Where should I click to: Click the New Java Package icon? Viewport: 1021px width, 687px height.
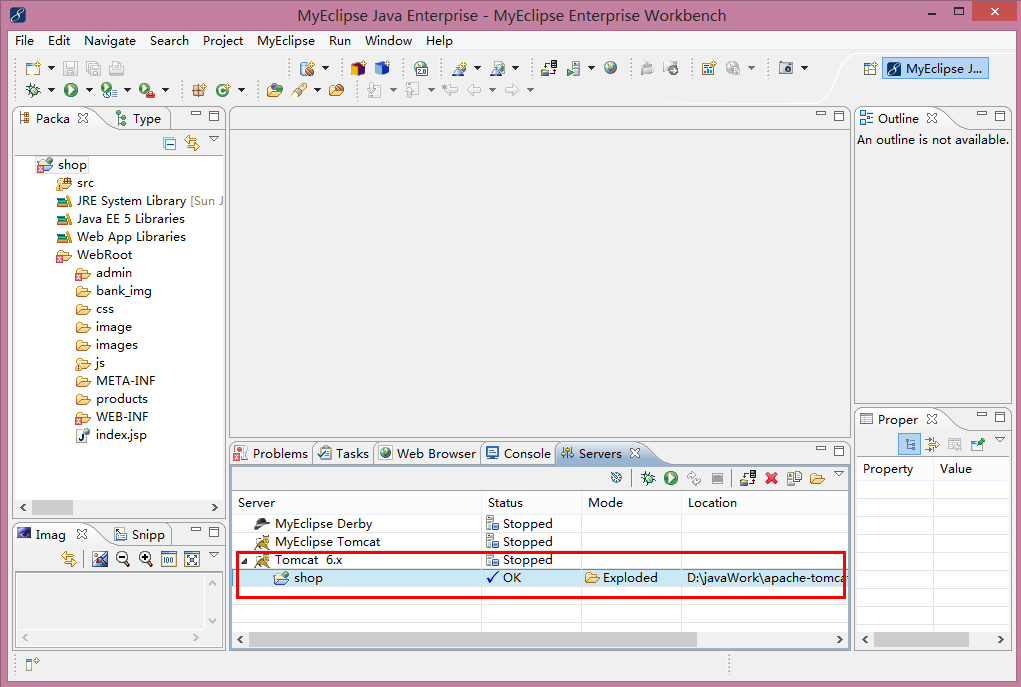[199, 90]
